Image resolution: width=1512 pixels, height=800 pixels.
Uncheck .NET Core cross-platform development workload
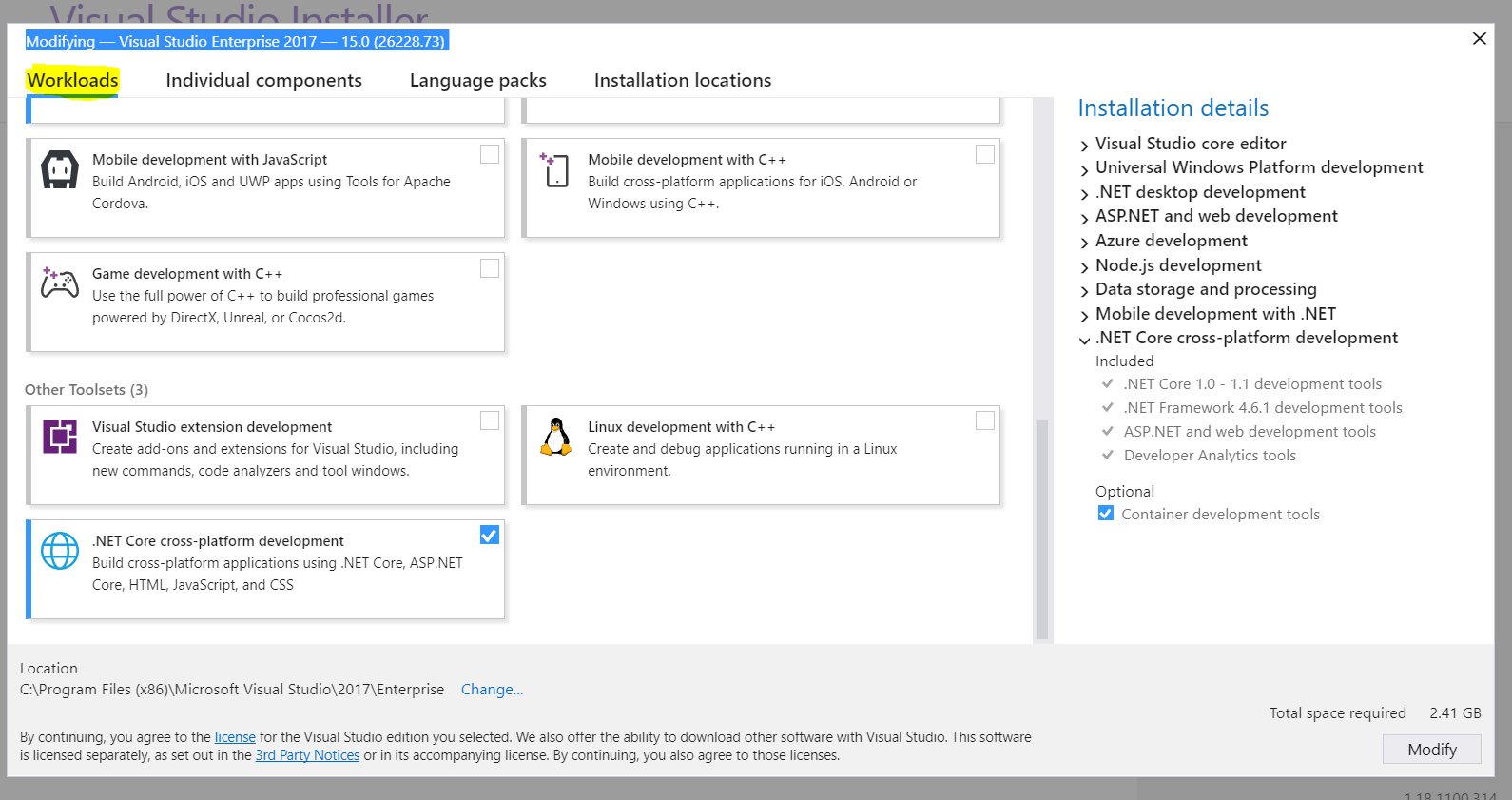point(490,535)
